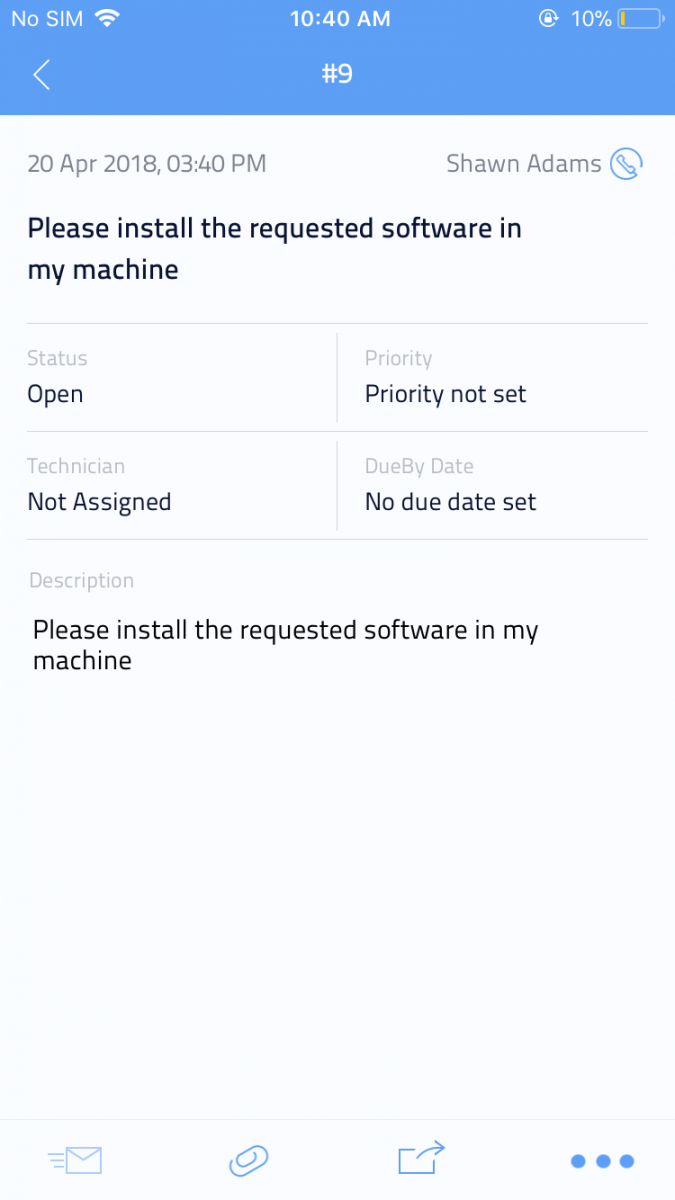
Task: Tap the created date 20 Apr 2018
Action: (147, 164)
